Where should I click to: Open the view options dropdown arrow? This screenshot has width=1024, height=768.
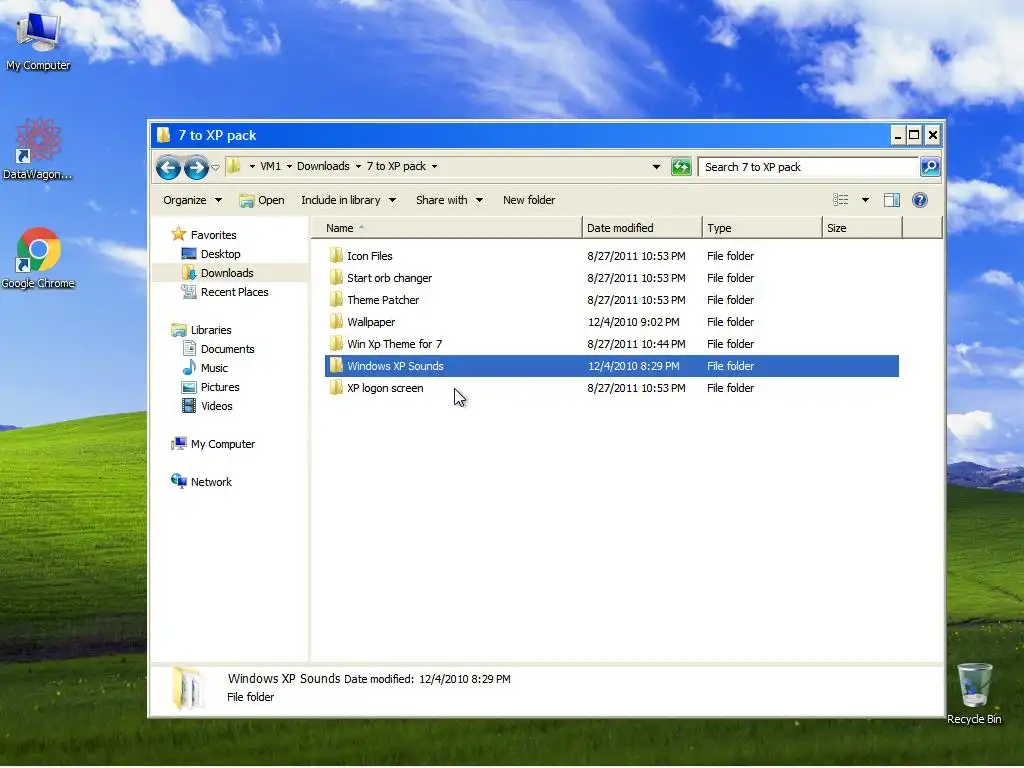pyautogui.click(x=865, y=200)
